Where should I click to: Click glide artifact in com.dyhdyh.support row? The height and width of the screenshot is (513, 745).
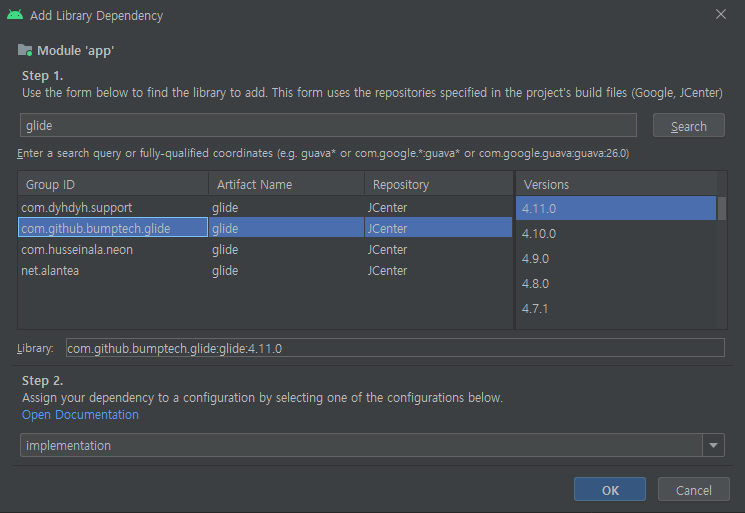click(225, 208)
